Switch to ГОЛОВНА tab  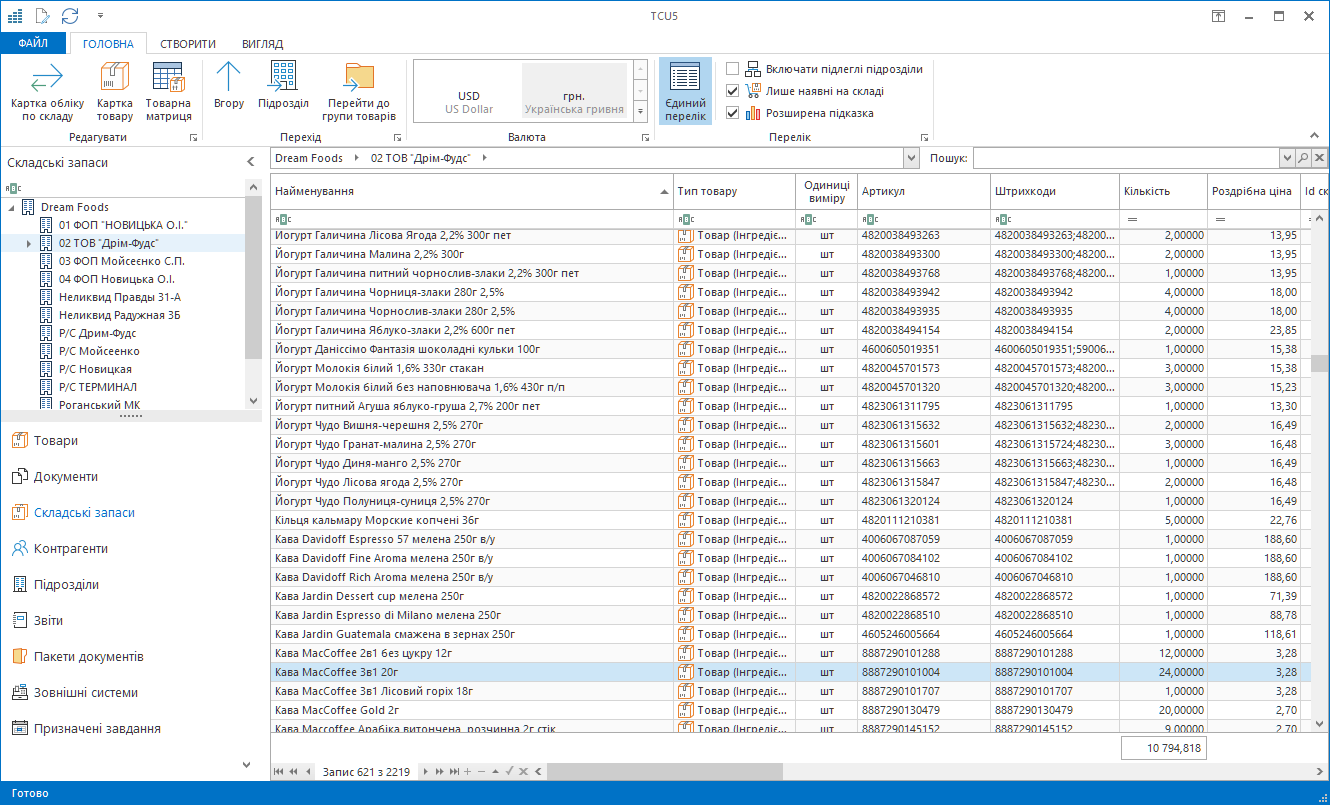click(108, 44)
